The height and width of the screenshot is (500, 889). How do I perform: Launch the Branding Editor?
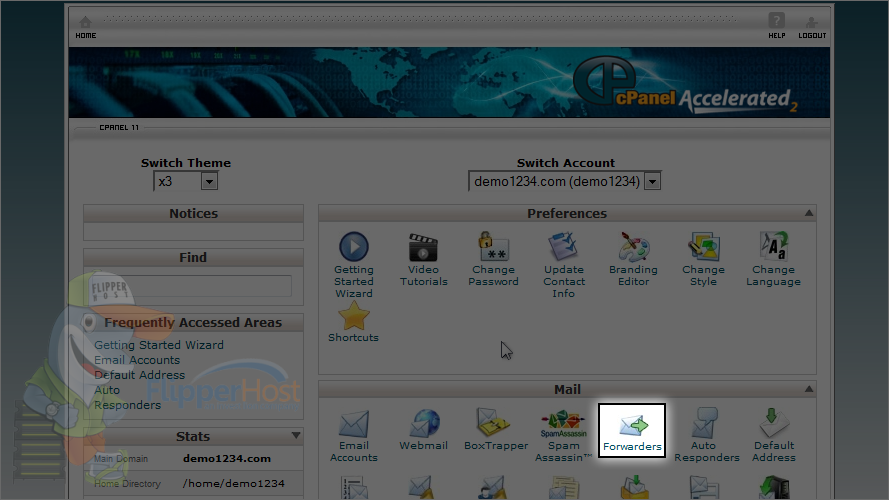(633, 259)
